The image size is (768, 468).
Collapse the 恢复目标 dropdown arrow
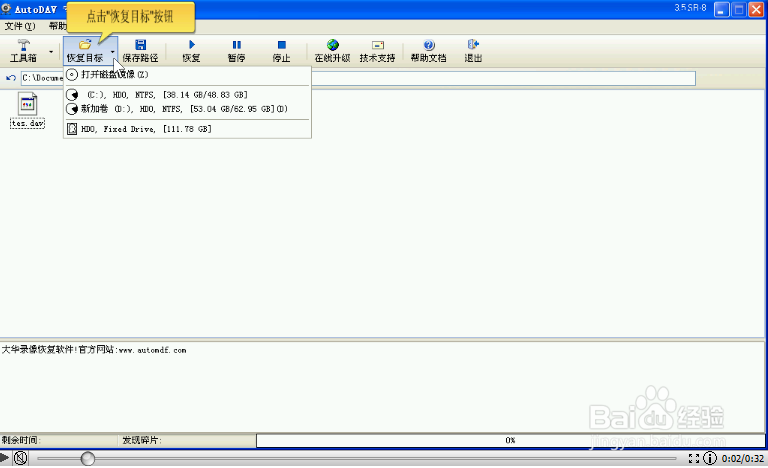tap(113, 51)
